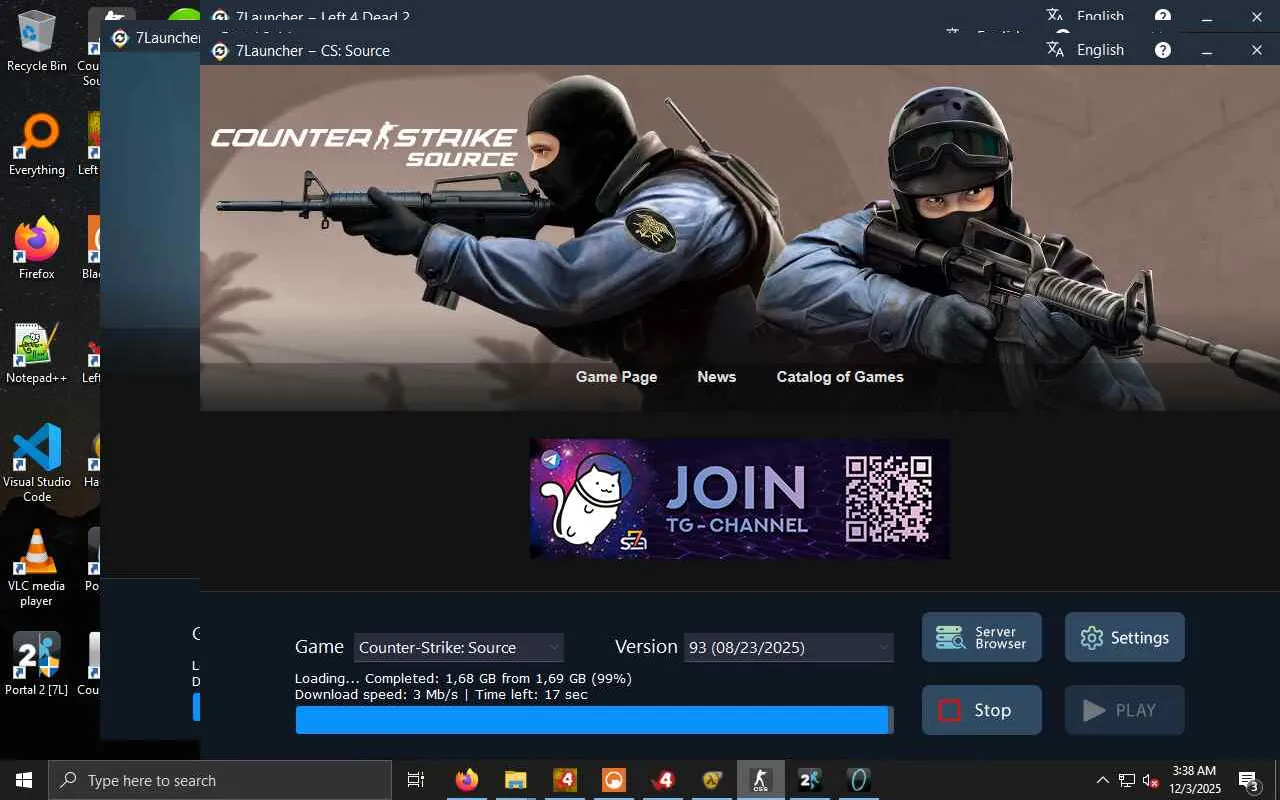1280x800 pixels.
Task: Click the orange-background '4' taskbar icon
Action: click(565, 780)
